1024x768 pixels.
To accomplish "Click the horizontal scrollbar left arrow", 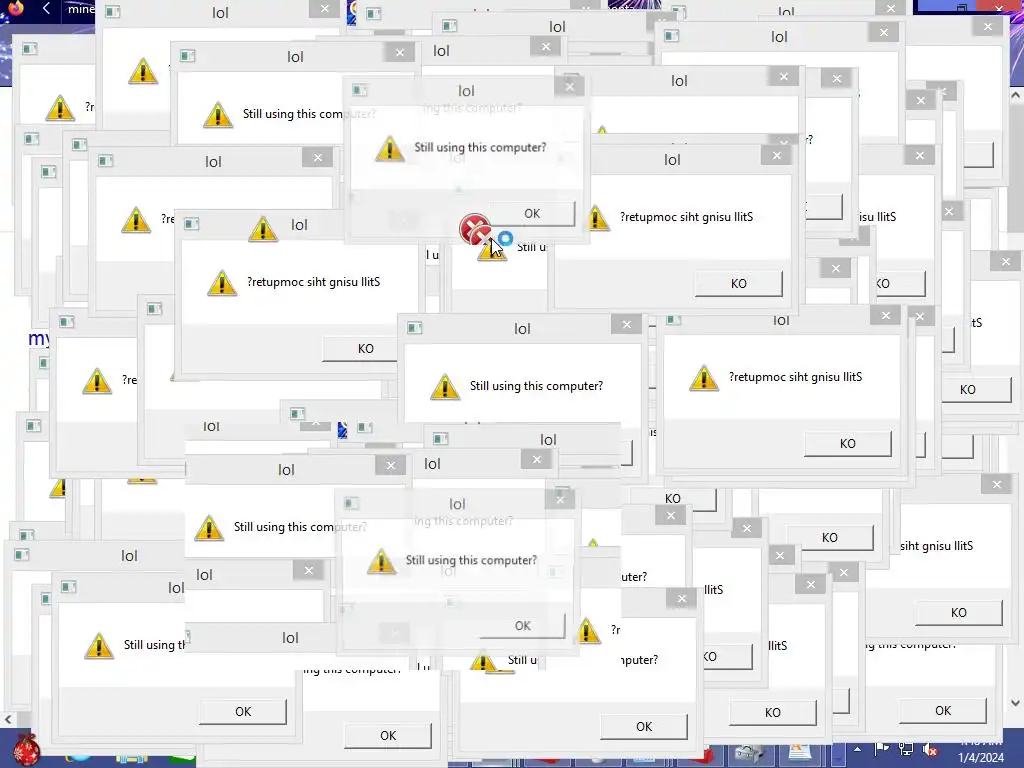I will (x=8, y=719).
